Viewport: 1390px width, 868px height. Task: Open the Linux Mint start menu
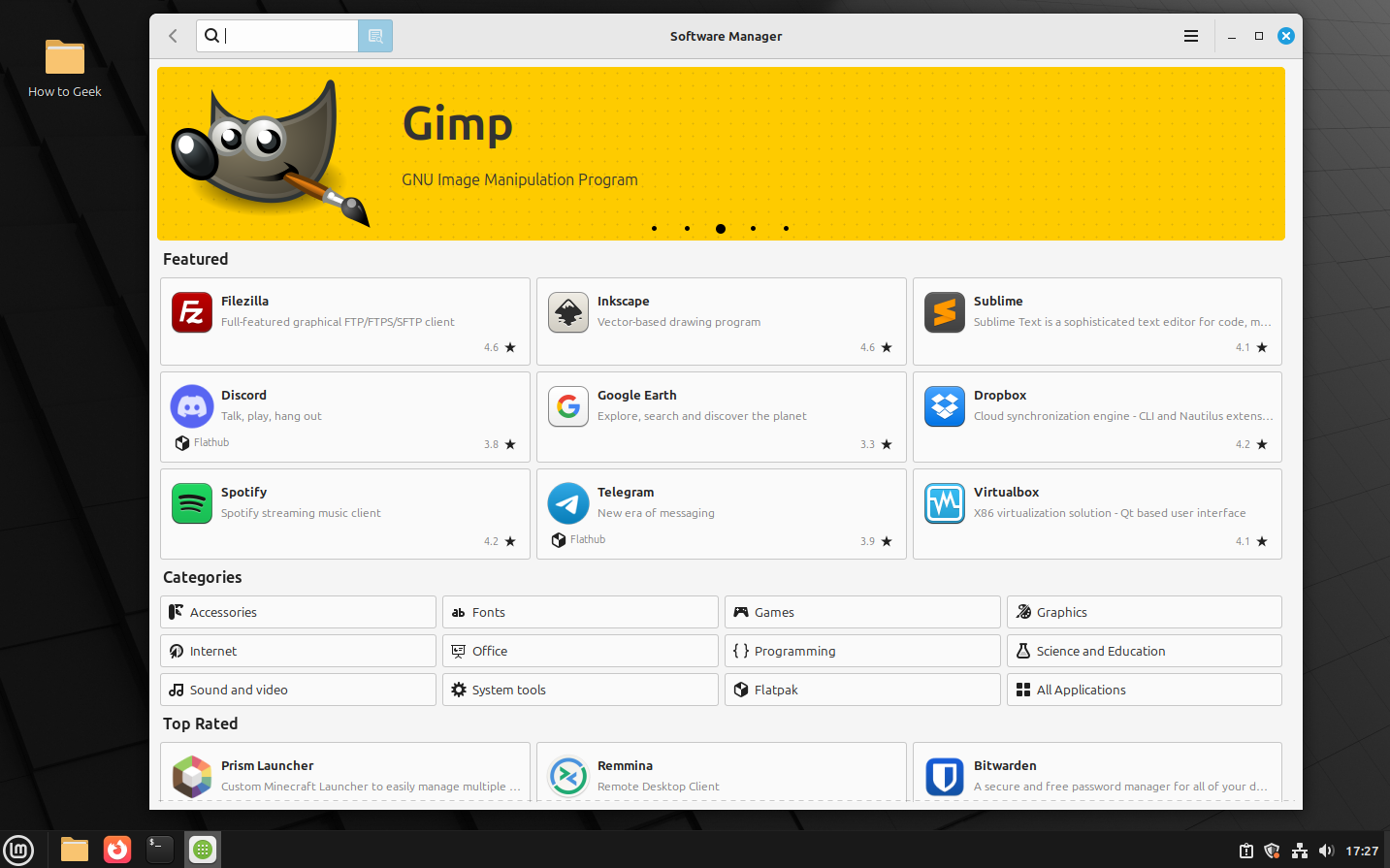pyautogui.click(x=18, y=850)
